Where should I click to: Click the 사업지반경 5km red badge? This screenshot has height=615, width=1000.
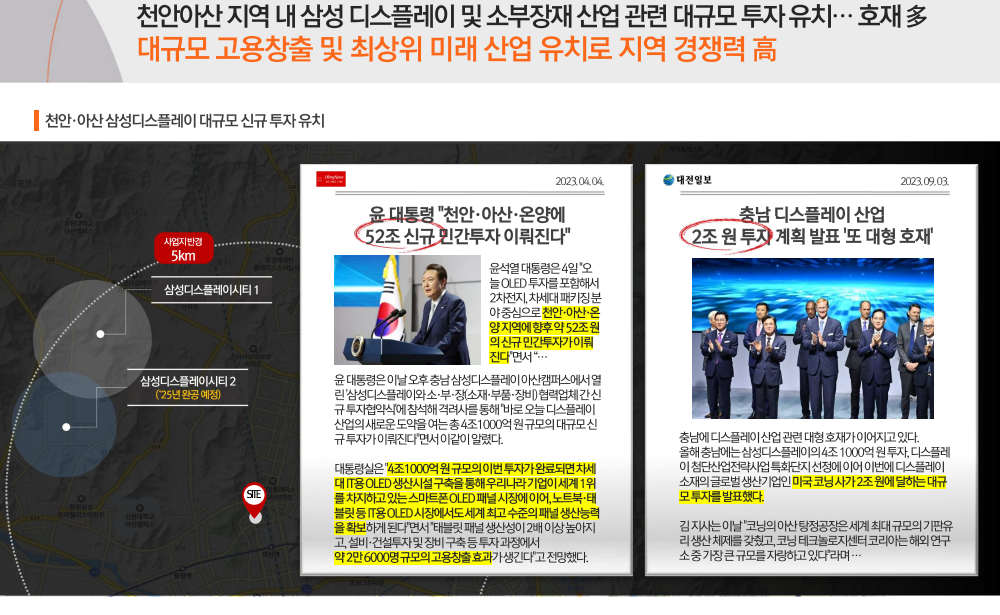coord(183,248)
